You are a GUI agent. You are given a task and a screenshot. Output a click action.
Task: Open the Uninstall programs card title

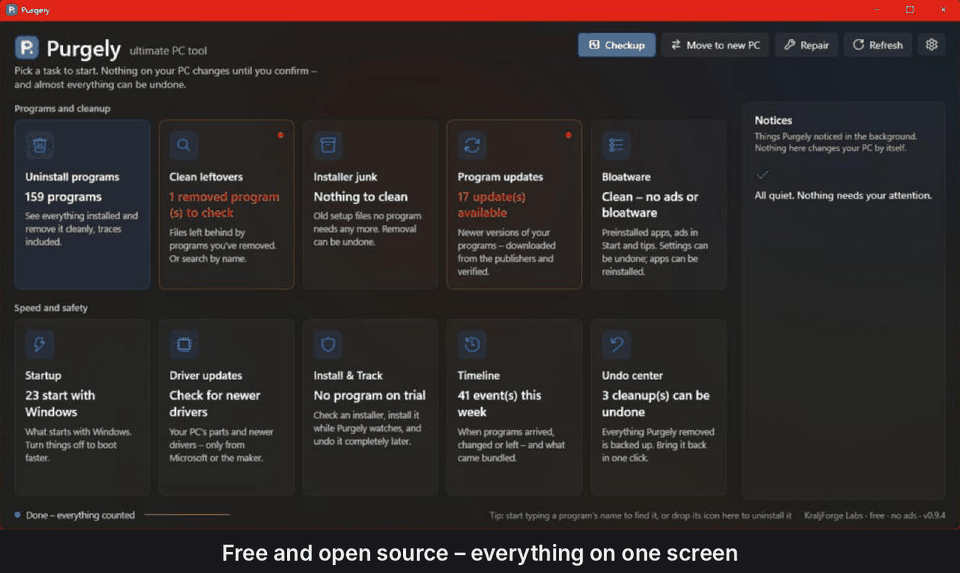(x=72, y=177)
